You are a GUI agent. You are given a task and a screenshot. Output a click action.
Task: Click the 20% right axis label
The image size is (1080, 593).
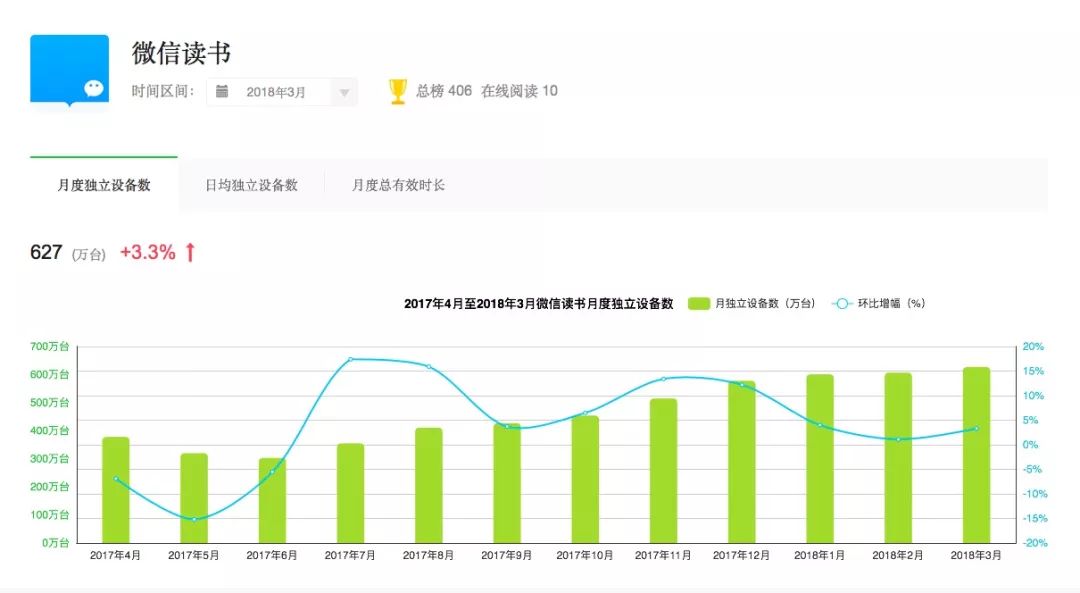(1033, 346)
